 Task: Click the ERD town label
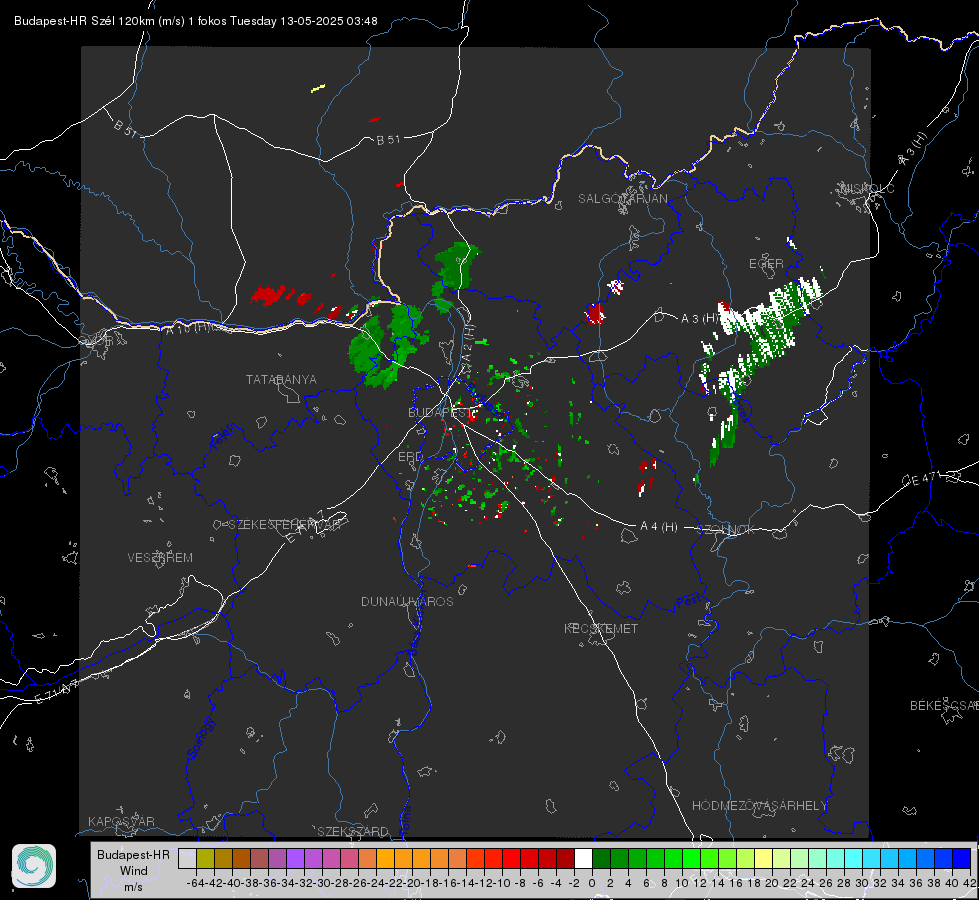pos(410,457)
